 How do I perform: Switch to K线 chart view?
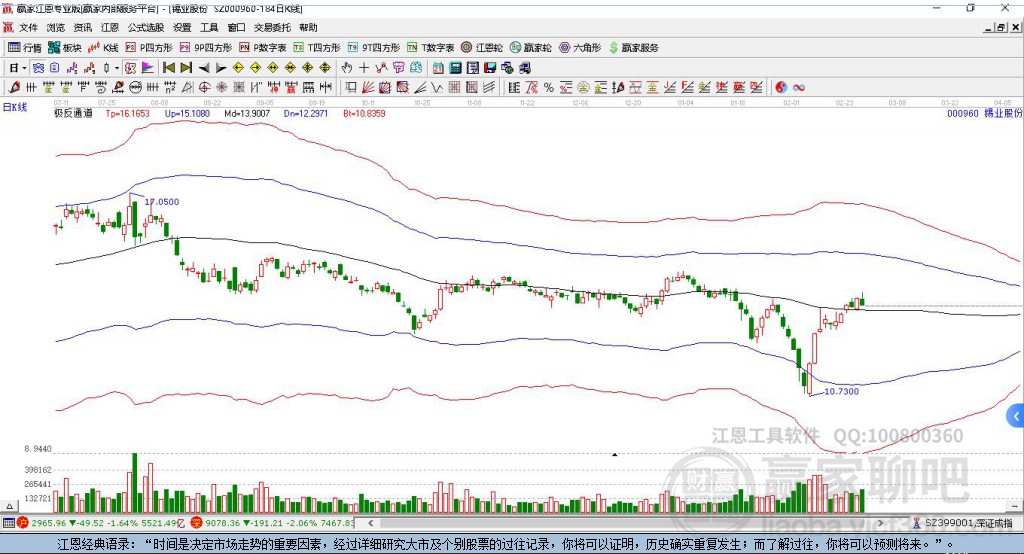click(103, 48)
